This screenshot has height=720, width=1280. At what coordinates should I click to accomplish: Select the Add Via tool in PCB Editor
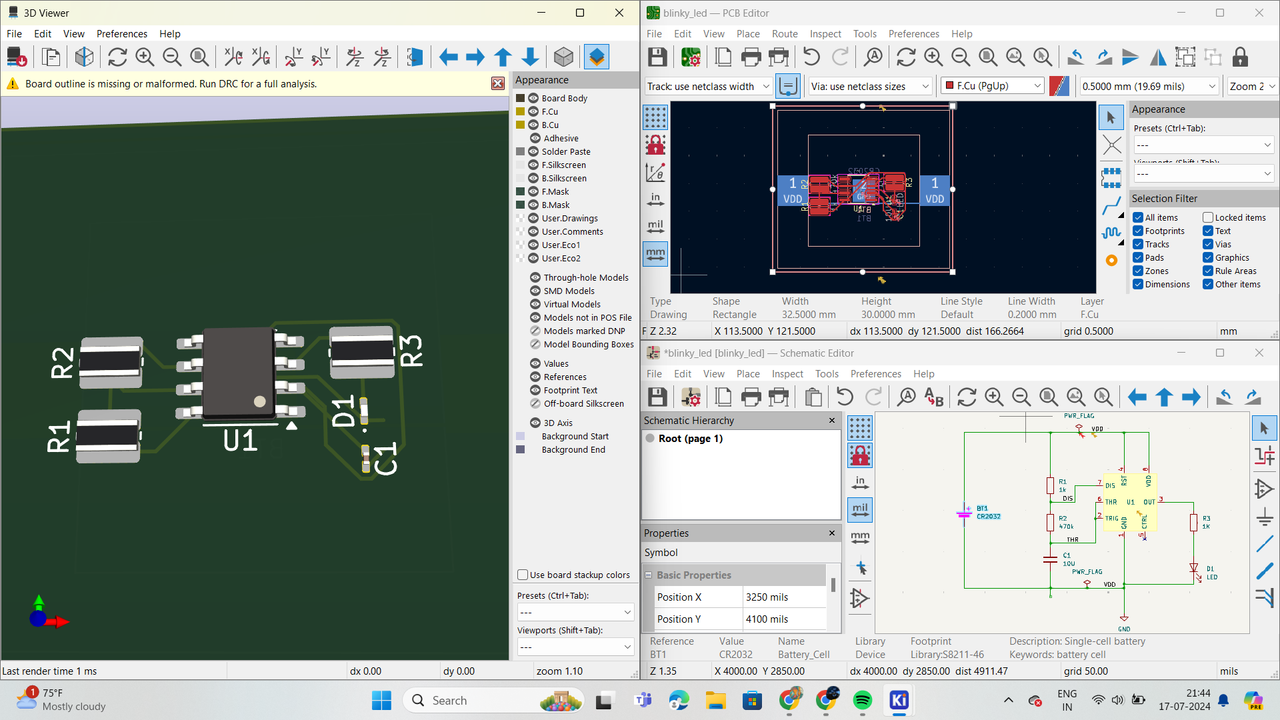1111,260
